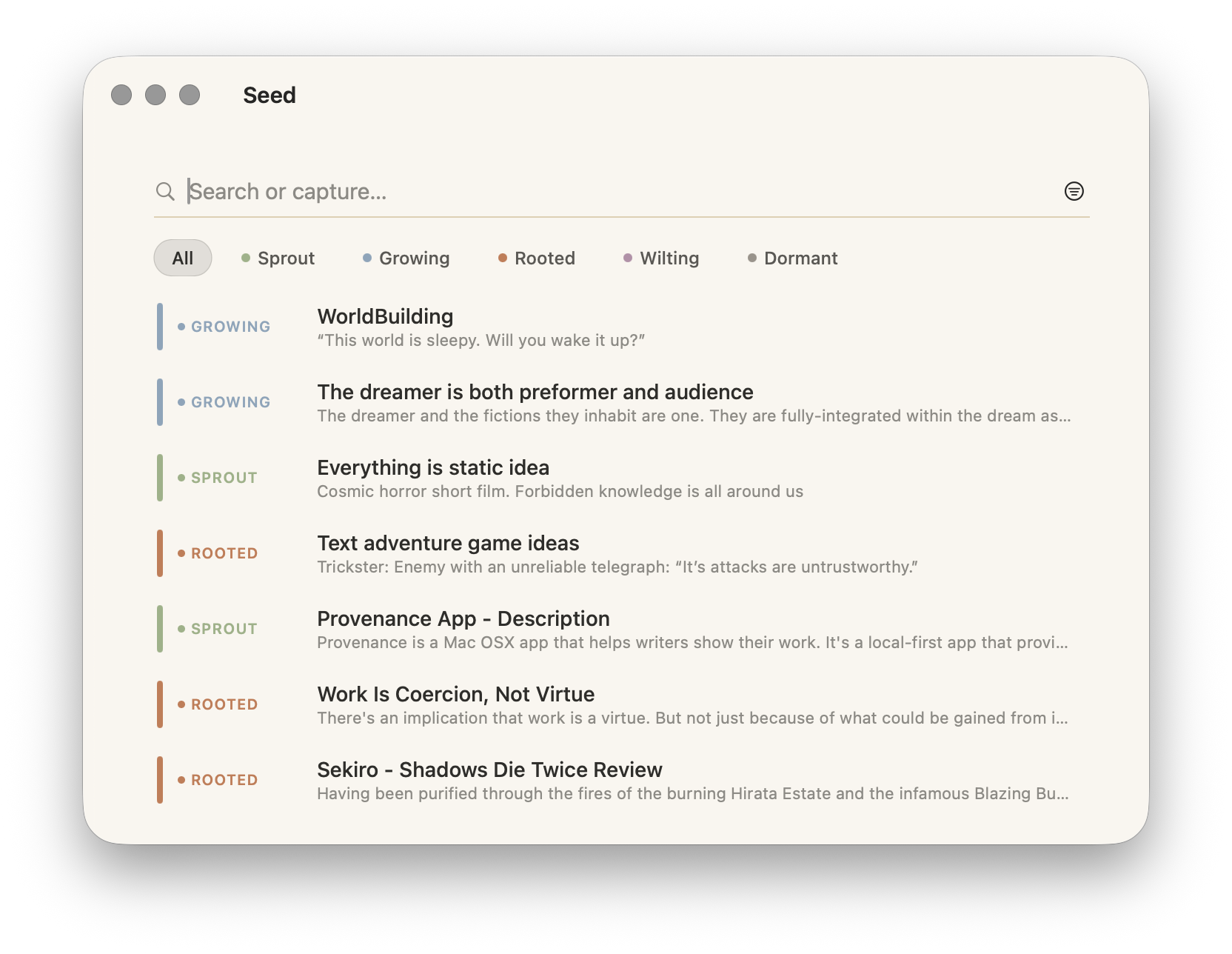Click the Seed window title
This screenshot has height=954, width=1232.
point(269,95)
